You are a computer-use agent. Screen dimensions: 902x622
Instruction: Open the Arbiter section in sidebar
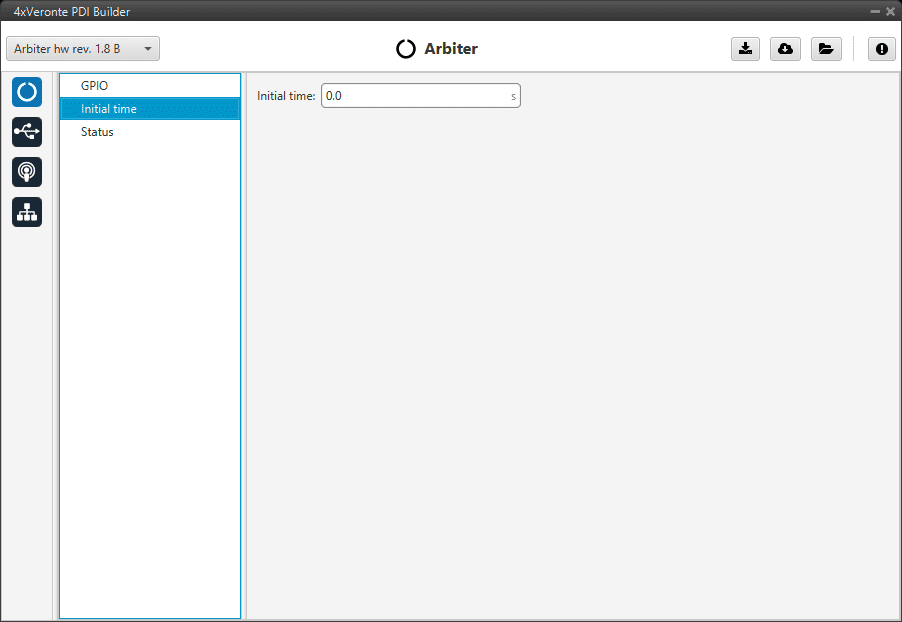[x=27, y=92]
